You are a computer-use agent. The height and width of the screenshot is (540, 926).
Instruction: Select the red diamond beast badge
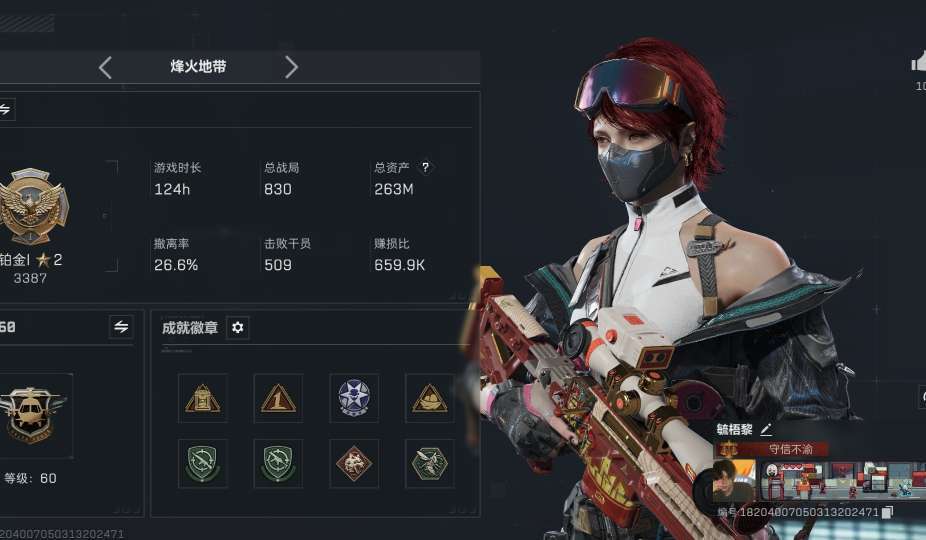pos(354,463)
